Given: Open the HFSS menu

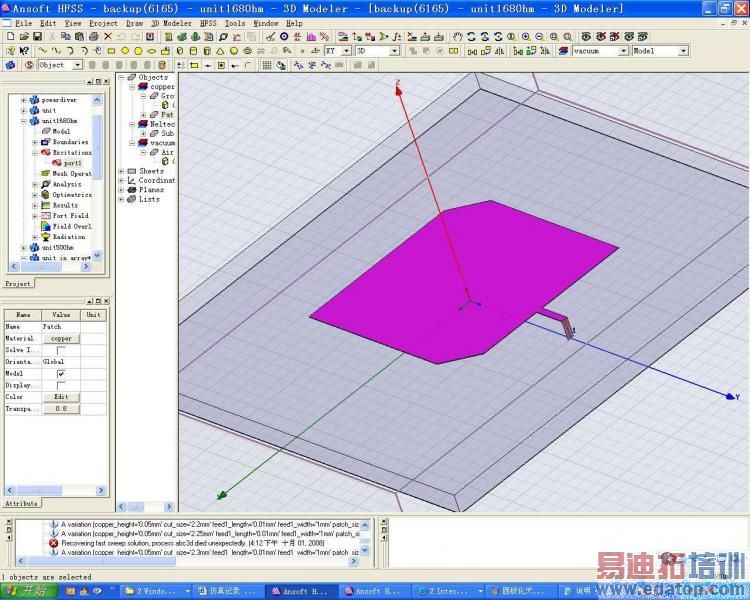Looking at the screenshot, I should (208, 23).
